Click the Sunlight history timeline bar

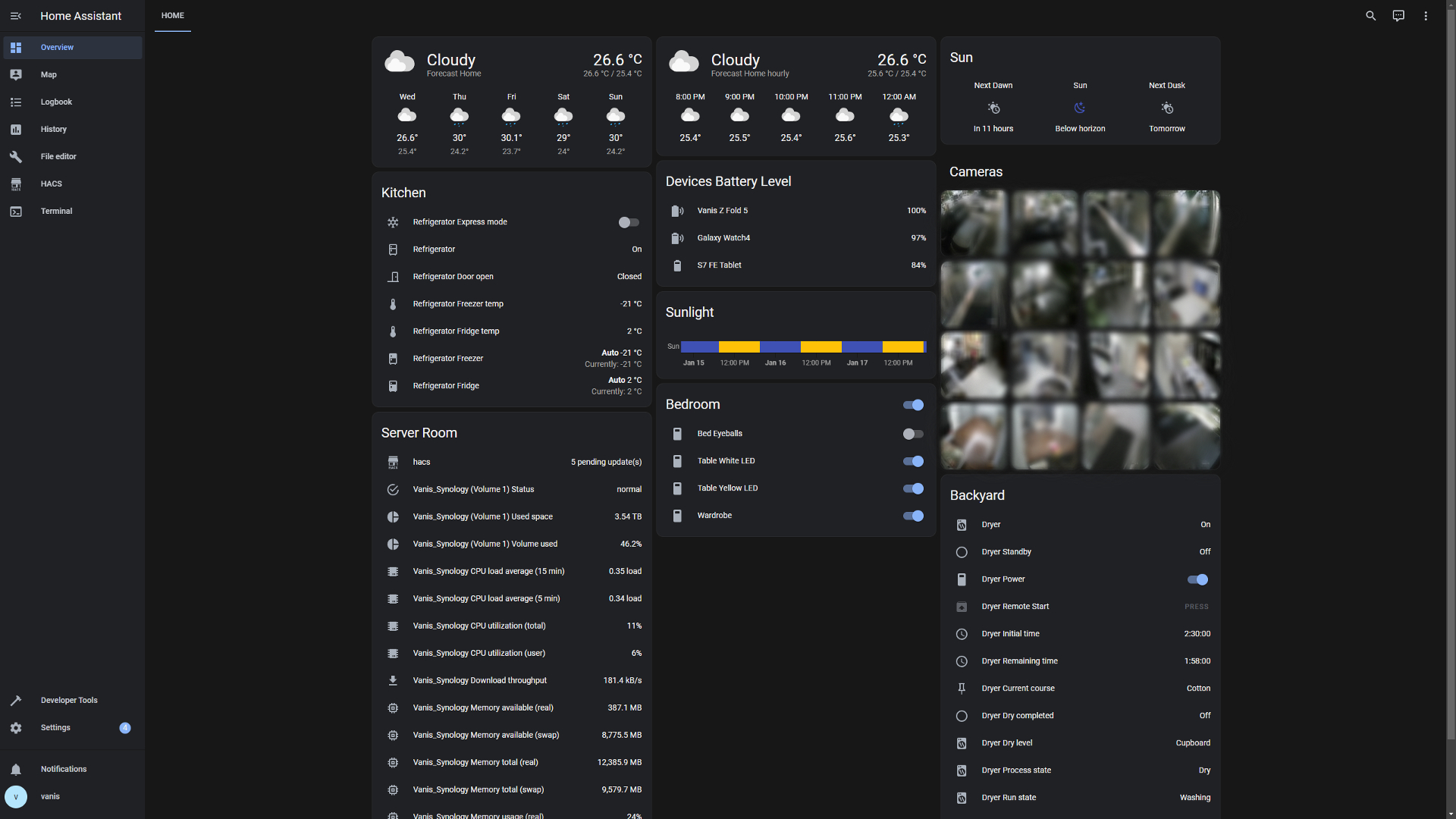(802, 347)
